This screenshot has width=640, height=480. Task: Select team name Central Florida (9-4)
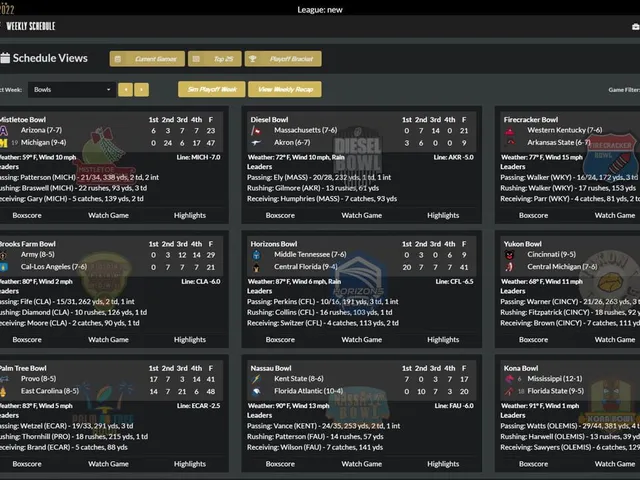(x=306, y=267)
